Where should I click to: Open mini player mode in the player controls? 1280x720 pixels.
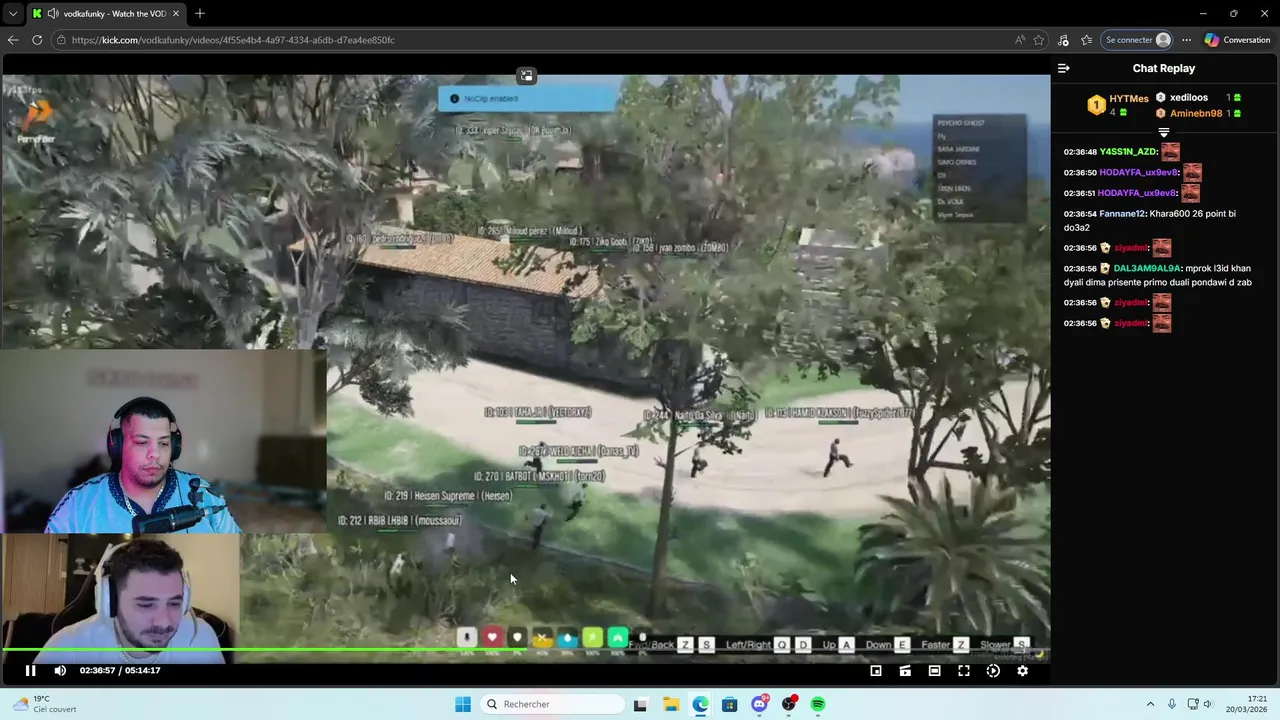pyautogui.click(x=876, y=671)
